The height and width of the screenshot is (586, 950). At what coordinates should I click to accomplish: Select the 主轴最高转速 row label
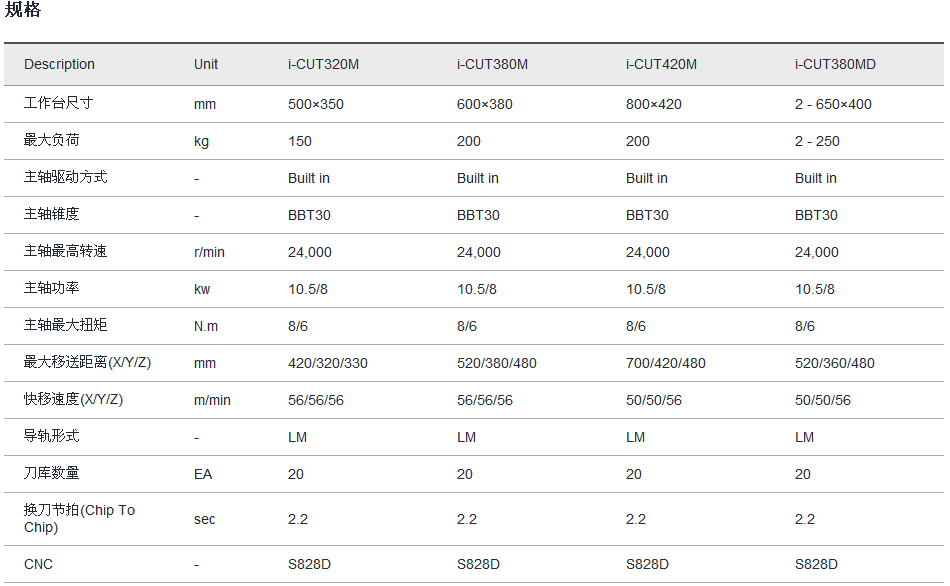pyautogui.click(x=65, y=251)
